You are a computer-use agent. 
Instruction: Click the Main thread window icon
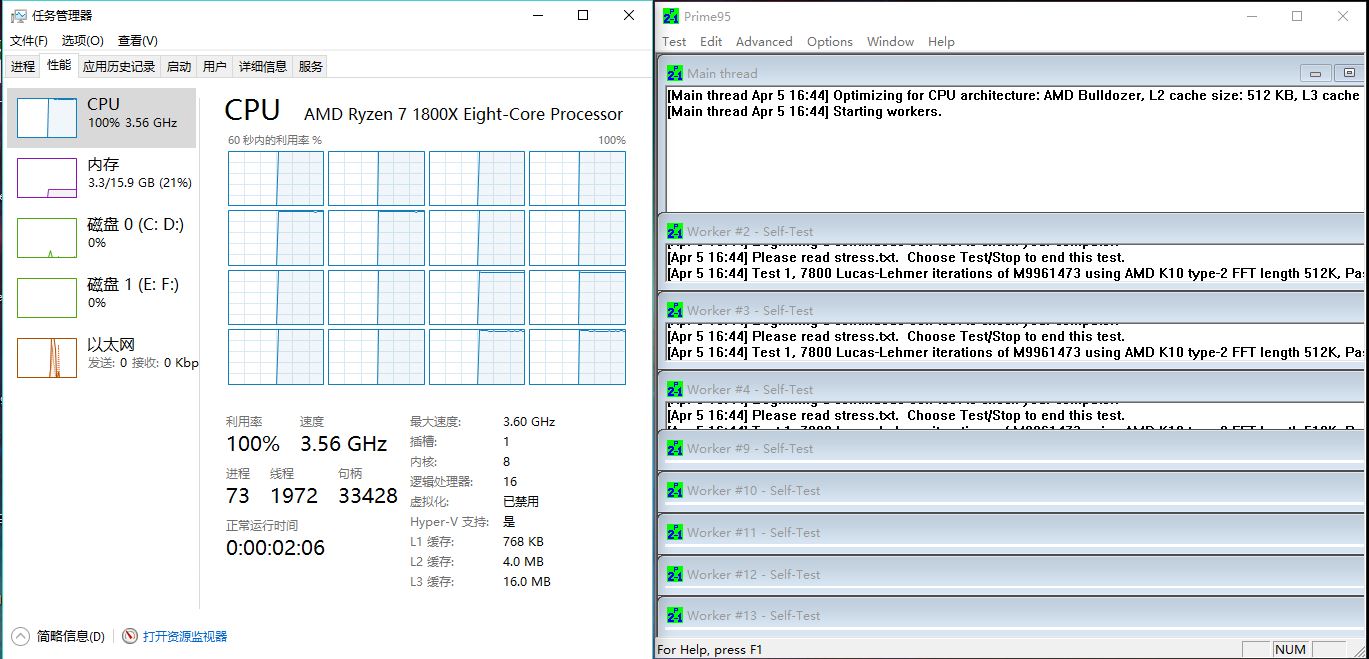(675, 73)
